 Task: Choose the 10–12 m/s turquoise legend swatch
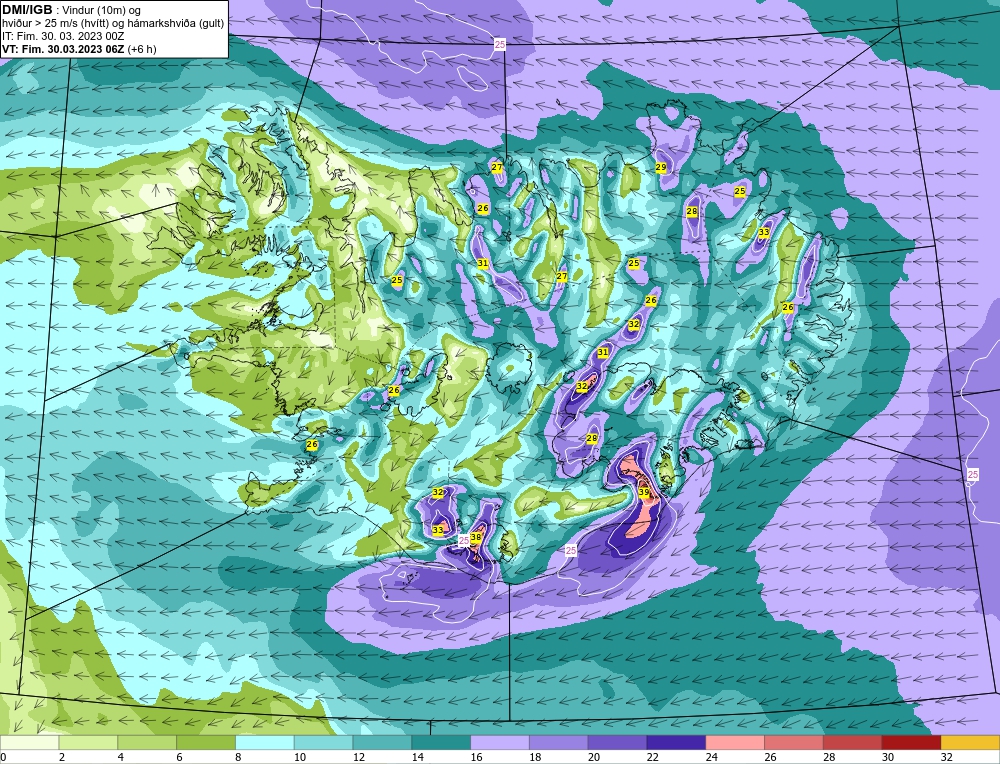coord(323,743)
